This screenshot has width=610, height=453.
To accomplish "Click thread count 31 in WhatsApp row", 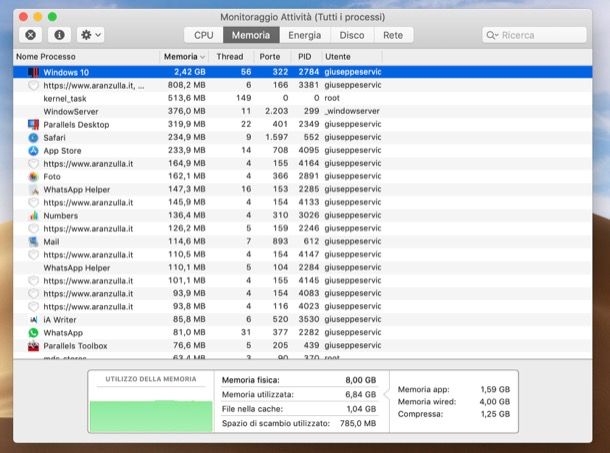I will point(246,332).
